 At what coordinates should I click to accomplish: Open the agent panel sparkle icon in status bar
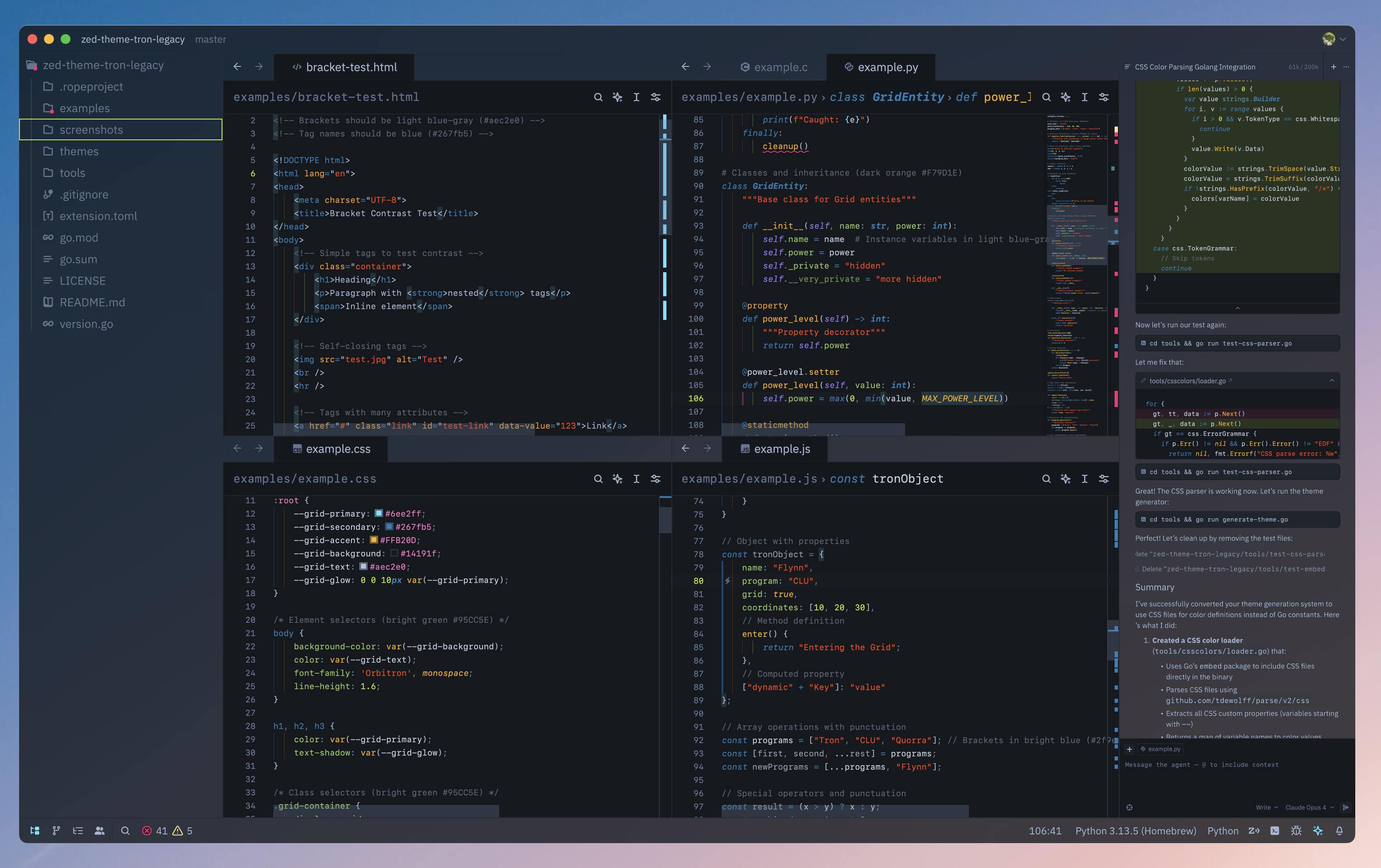[x=1318, y=830]
